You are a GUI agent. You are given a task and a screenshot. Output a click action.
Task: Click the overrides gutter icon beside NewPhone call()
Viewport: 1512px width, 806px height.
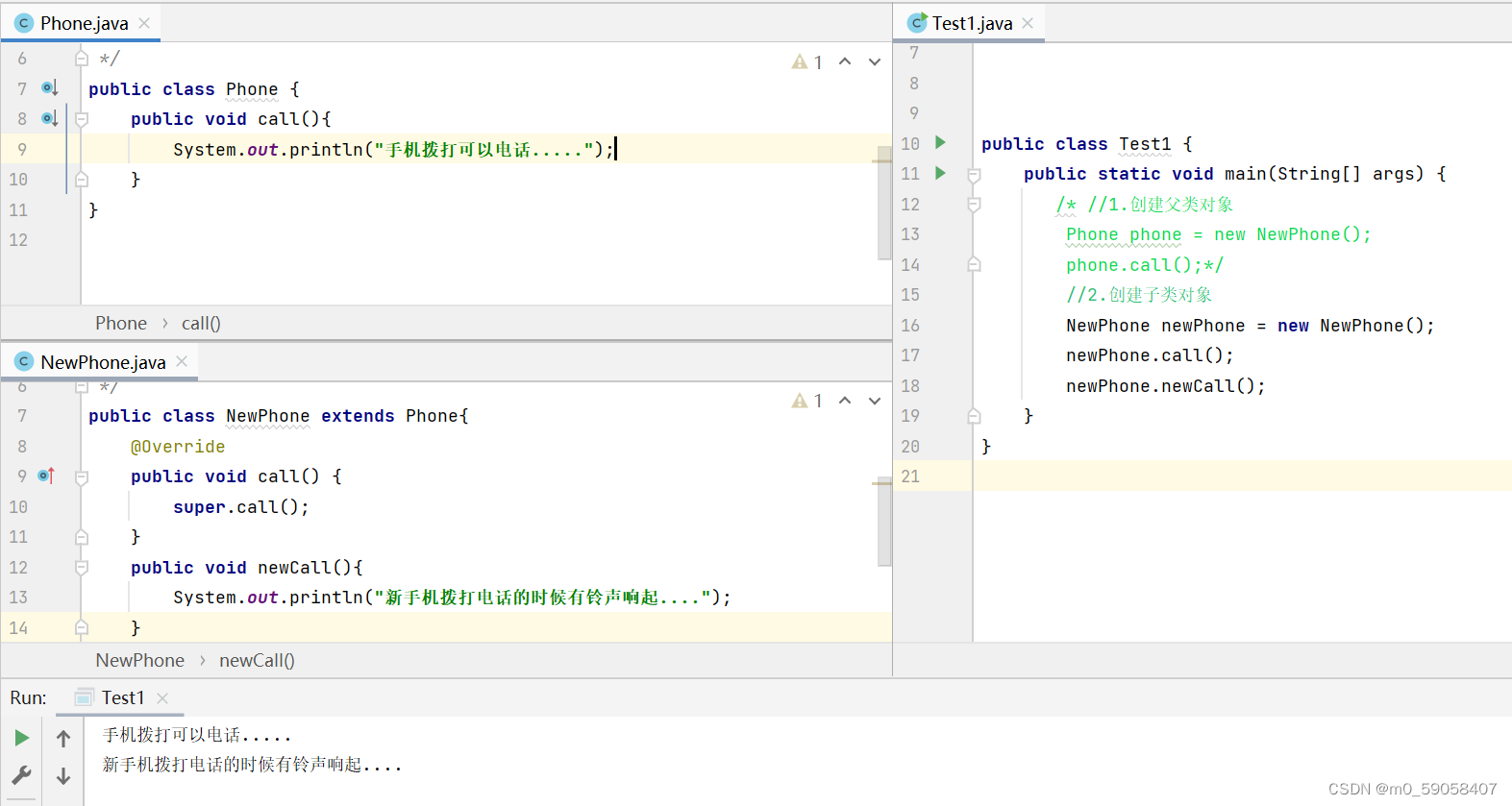click(x=46, y=476)
